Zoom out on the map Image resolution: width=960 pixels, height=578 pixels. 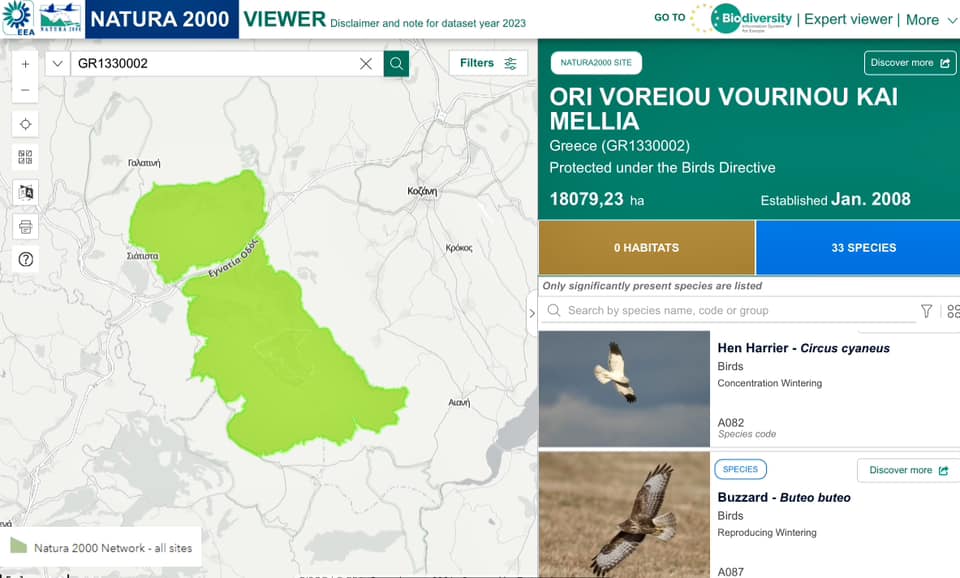[25, 90]
